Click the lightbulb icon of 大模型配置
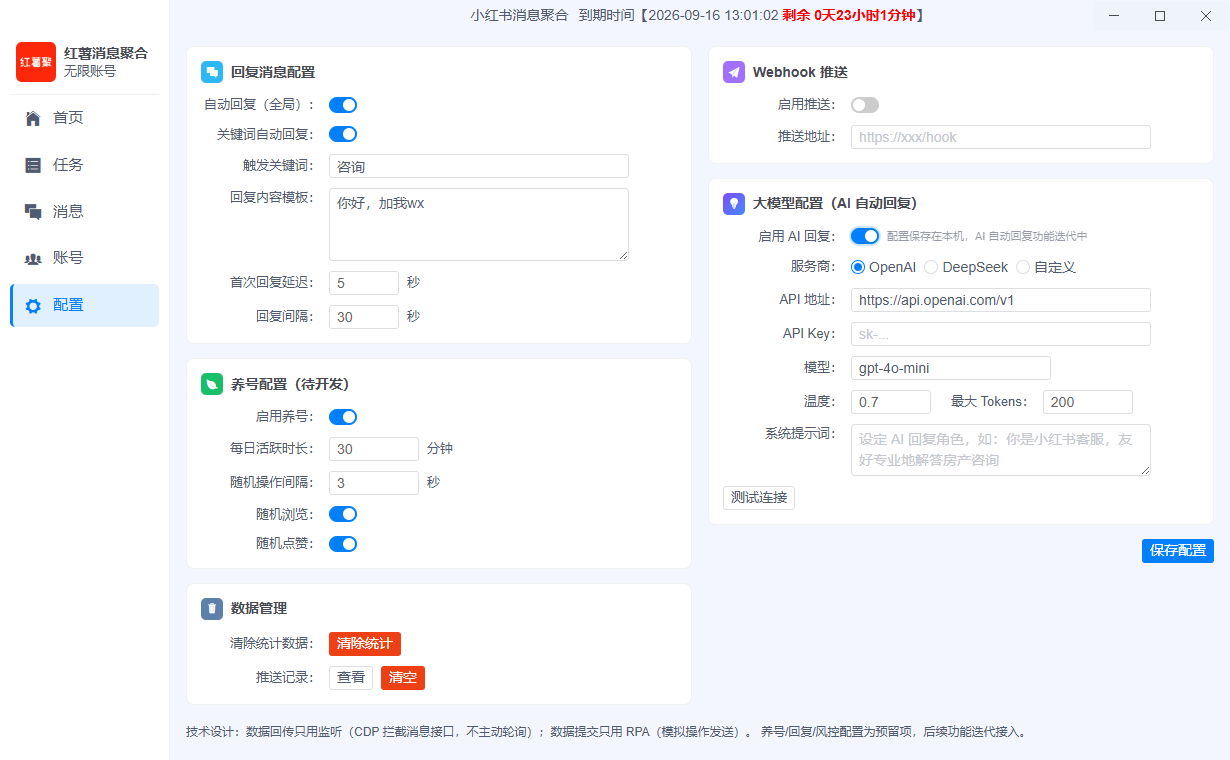 [734, 203]
